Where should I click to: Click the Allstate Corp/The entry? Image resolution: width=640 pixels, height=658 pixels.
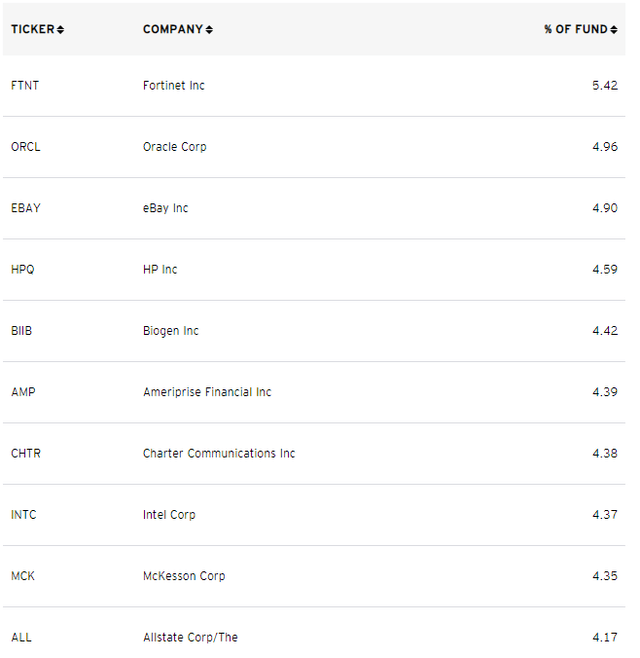tap(191, 637)
